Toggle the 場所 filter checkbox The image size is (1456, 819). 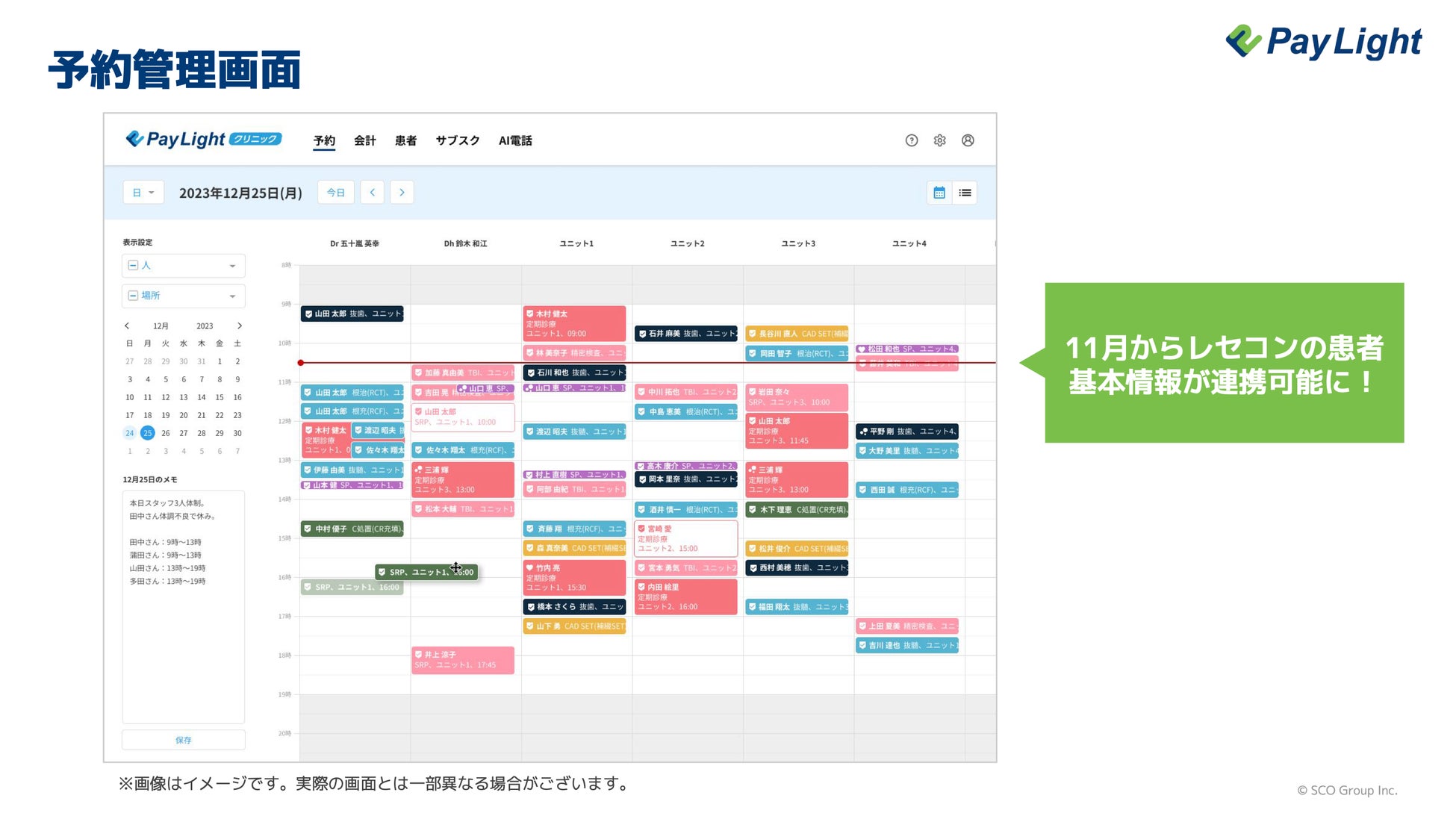click(x=133, y=296)
